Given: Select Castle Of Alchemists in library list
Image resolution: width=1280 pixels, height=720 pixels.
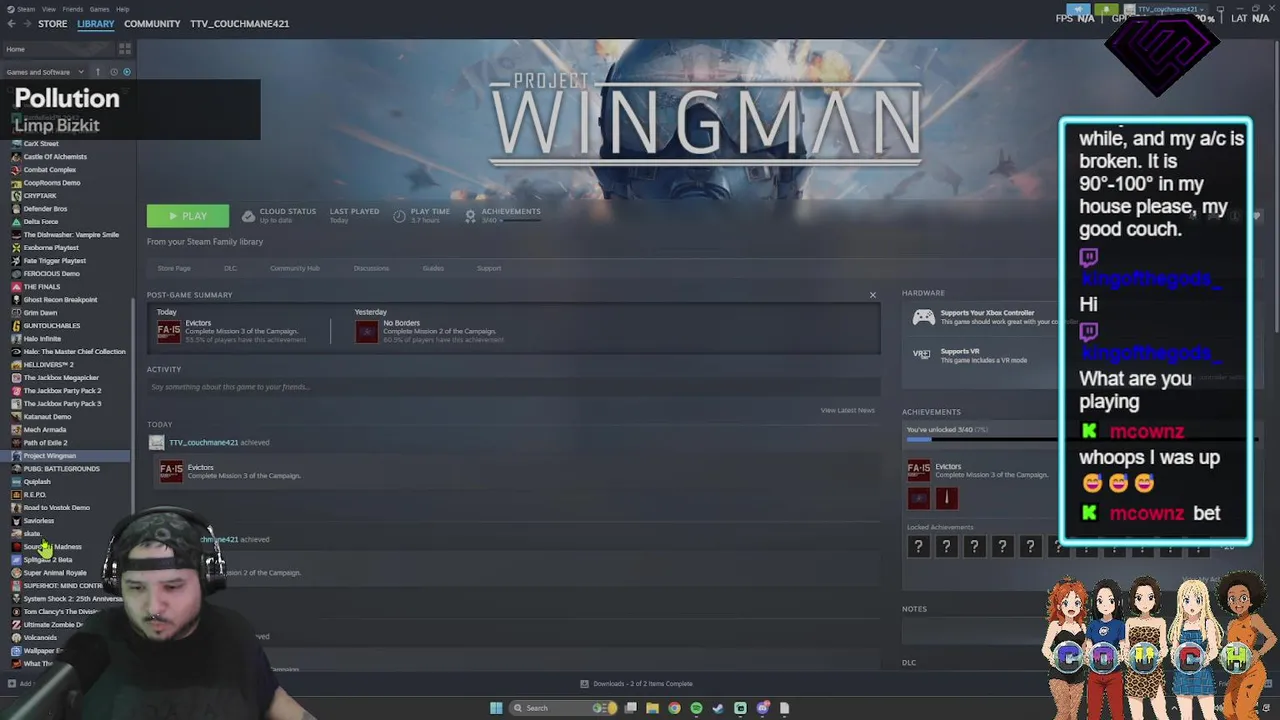Looking at the screenshot, I should point(55,157).
